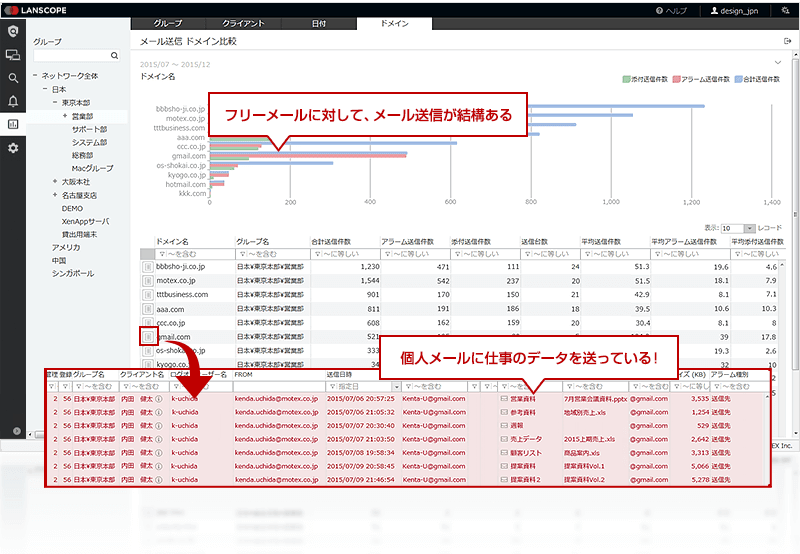This screenshot has width=800, height=554.
Task: Open the alarm bell icon in sidebar
Action: (x=13, y=101)
